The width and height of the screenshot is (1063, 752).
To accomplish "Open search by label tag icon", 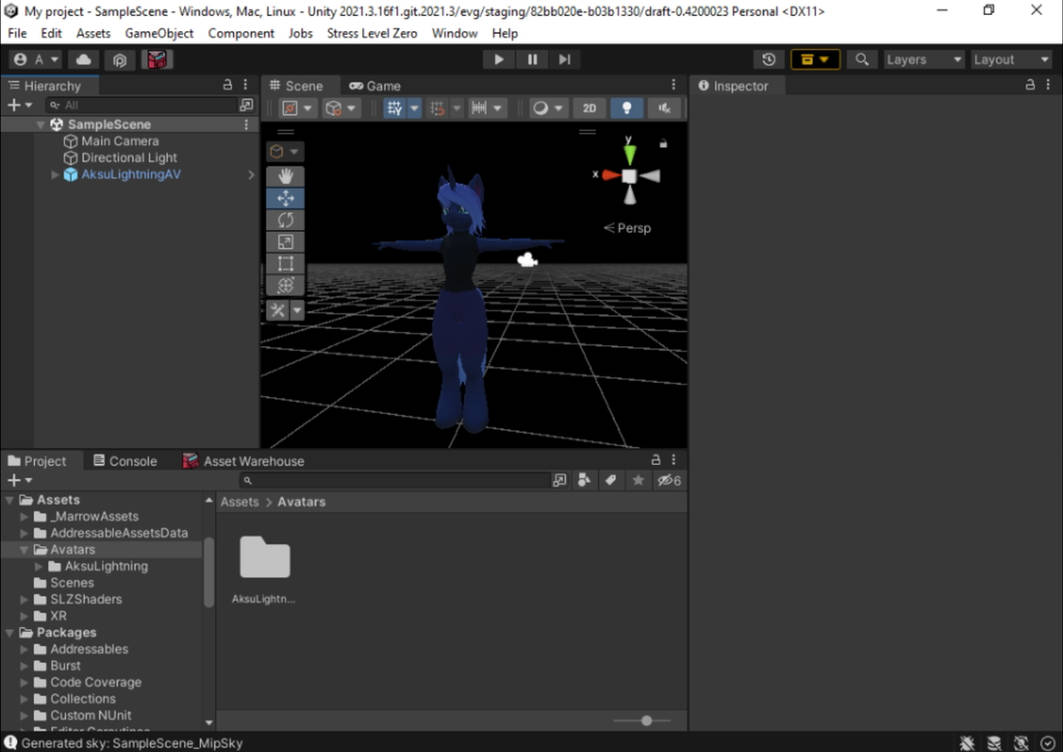I will coord(611,480).
